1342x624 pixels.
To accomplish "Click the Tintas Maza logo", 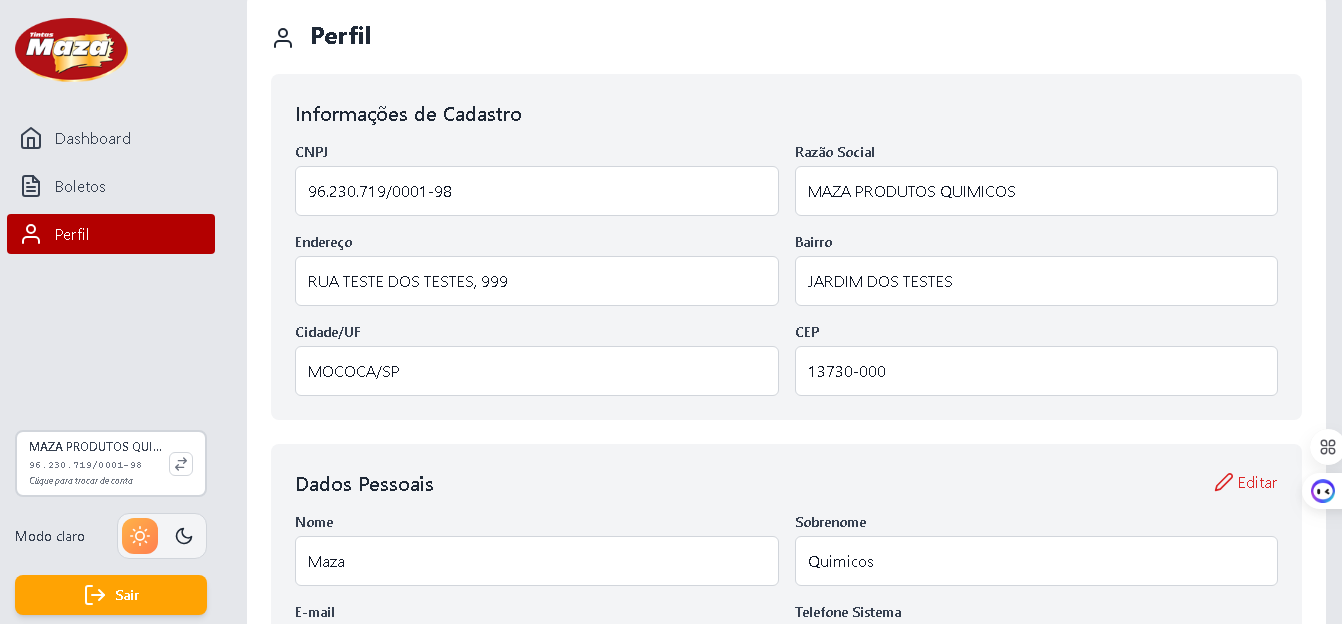I will 71,49.
